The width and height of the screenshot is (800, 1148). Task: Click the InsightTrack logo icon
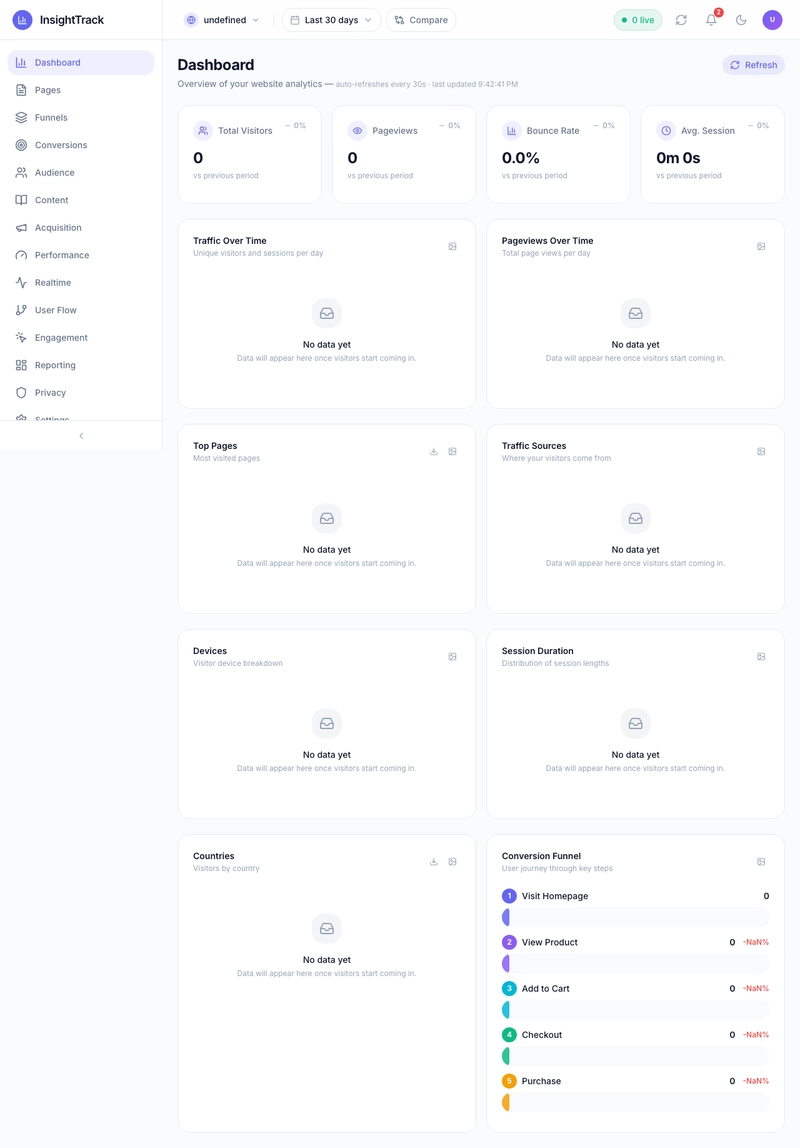22,20
